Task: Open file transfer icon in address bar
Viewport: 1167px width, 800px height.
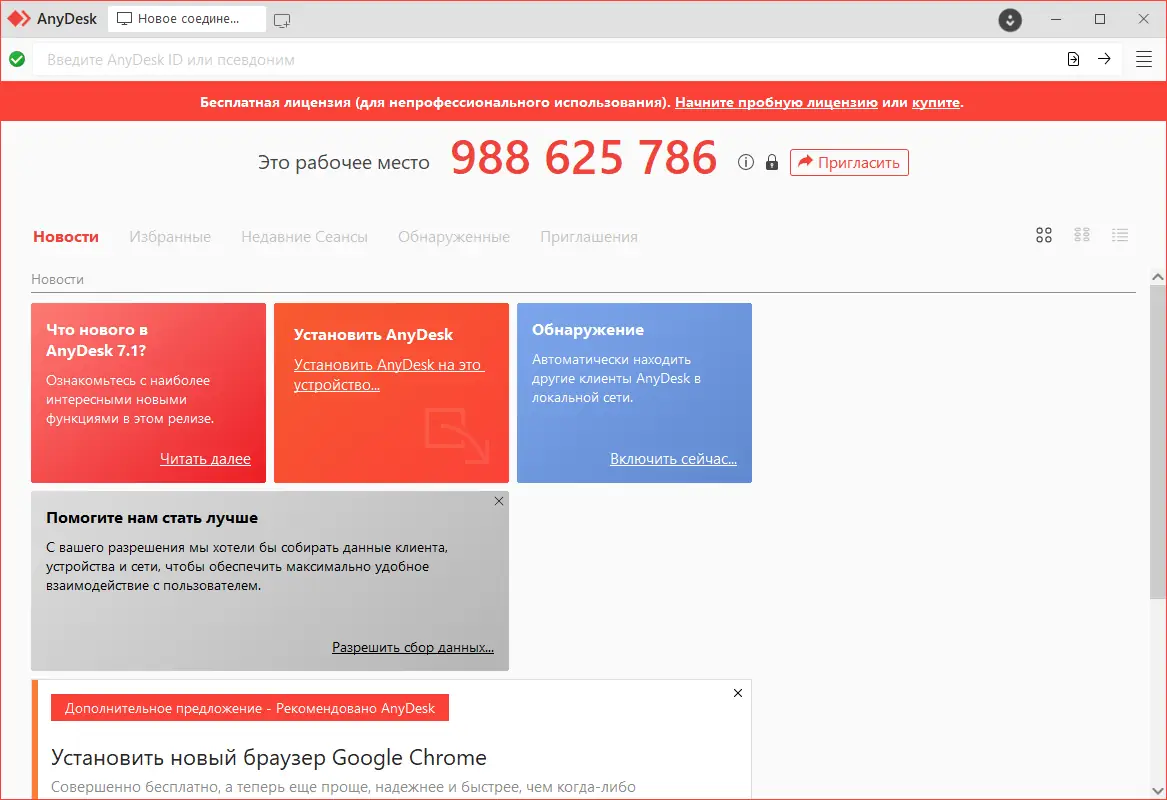Action: point(1073,59)
